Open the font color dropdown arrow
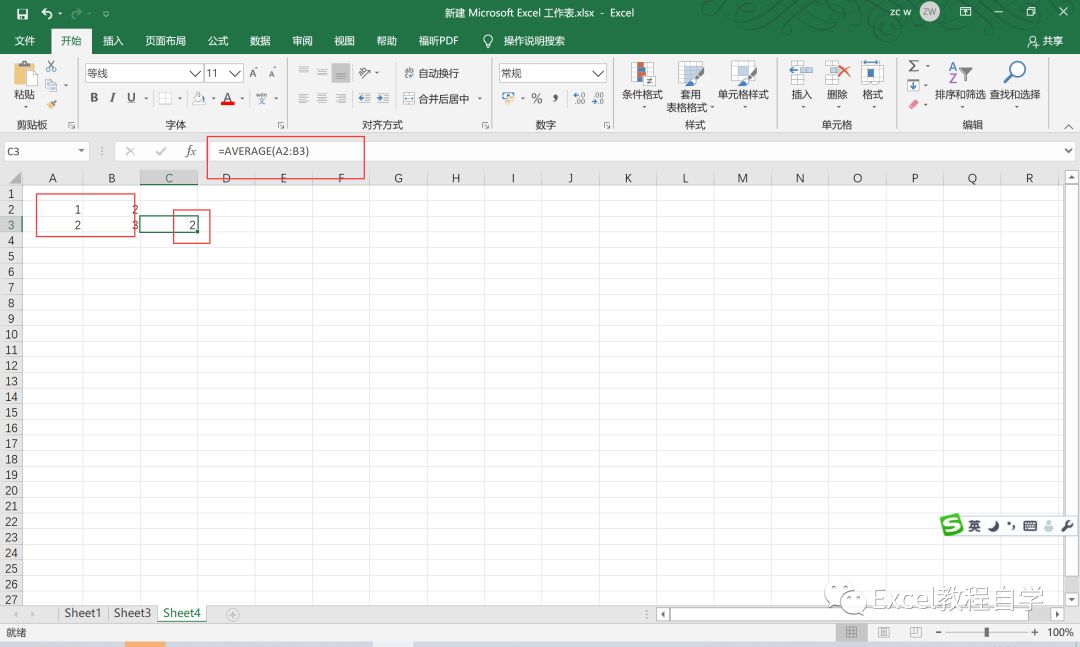1080x647 pixels. (242, 99)
